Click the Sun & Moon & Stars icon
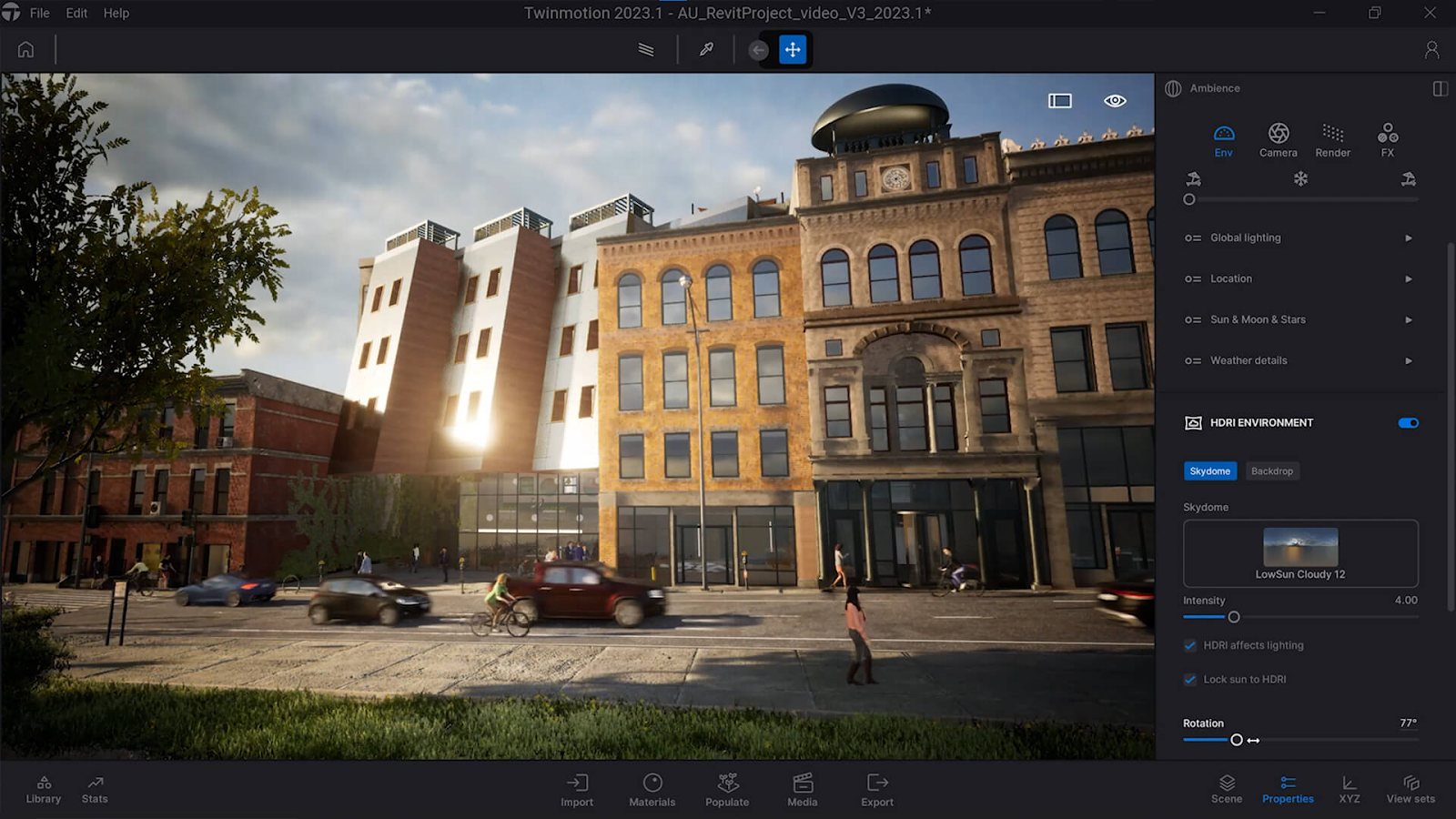Screen dimensions: 1456x819 1193,319
